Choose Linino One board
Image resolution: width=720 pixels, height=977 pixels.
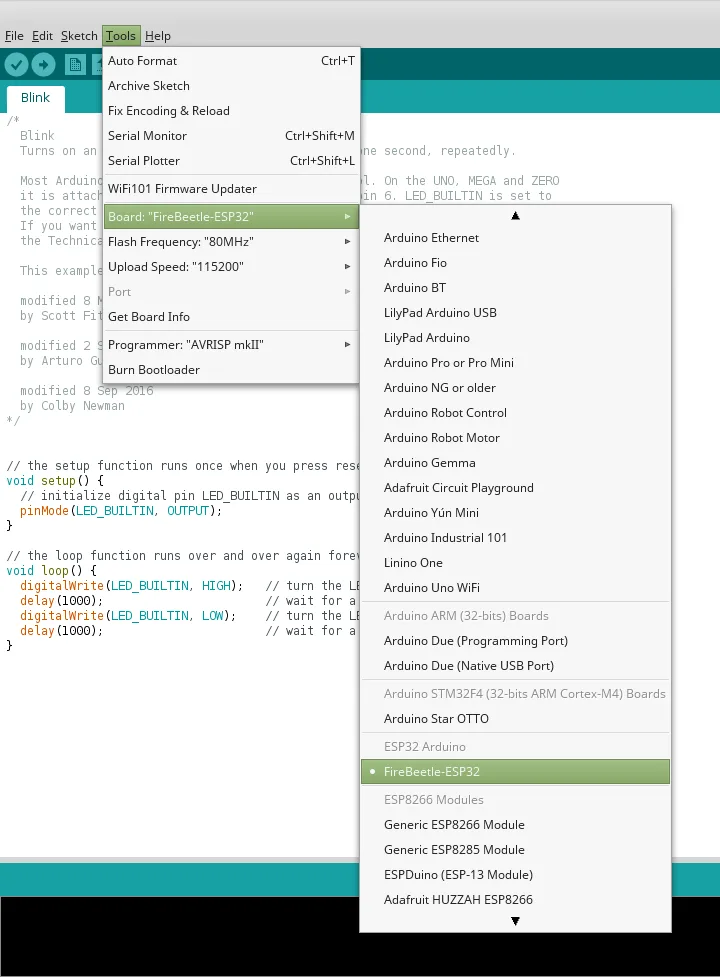point(515,563)
